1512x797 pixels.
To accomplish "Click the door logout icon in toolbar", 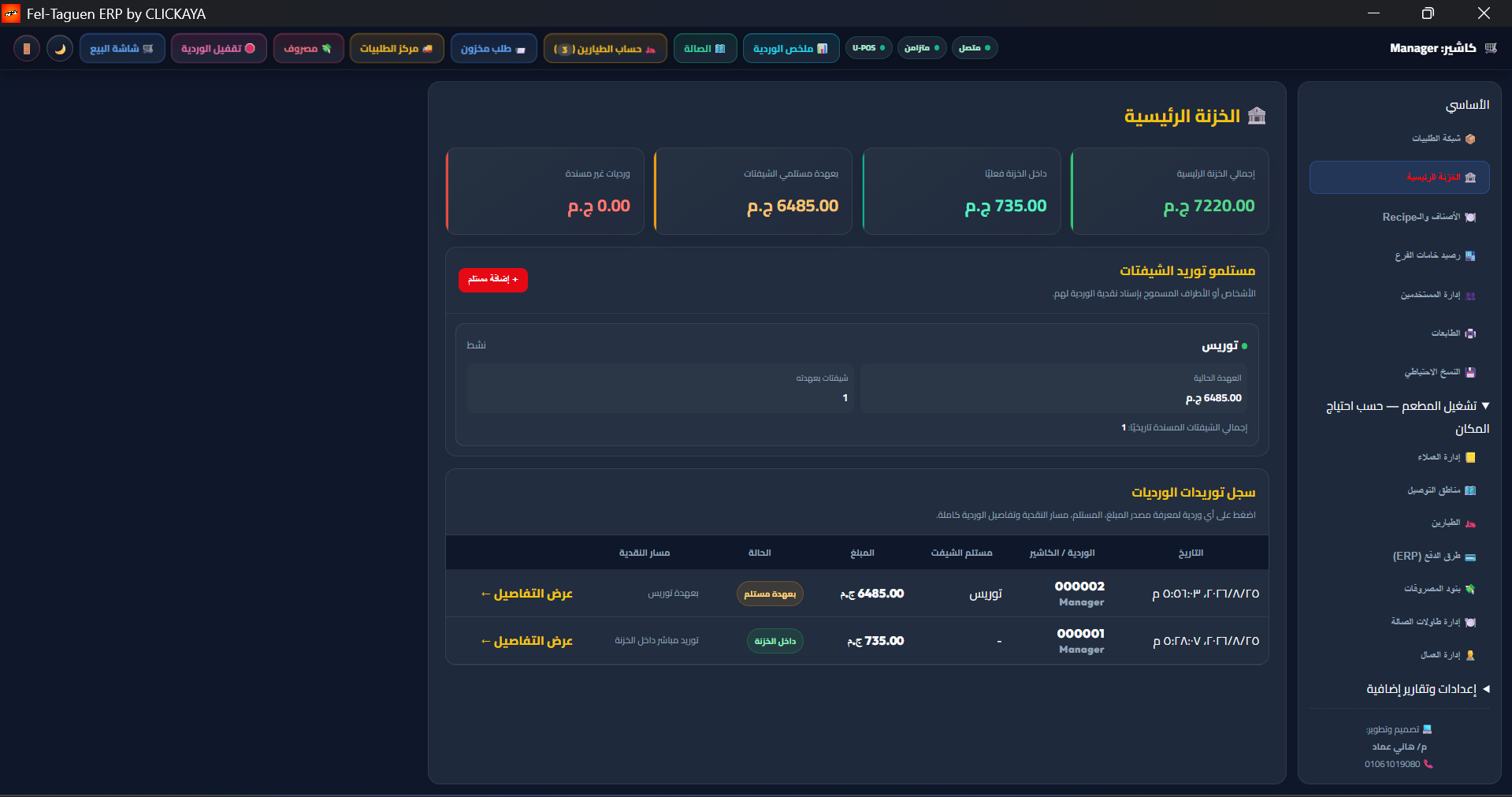I will (27, 48).
